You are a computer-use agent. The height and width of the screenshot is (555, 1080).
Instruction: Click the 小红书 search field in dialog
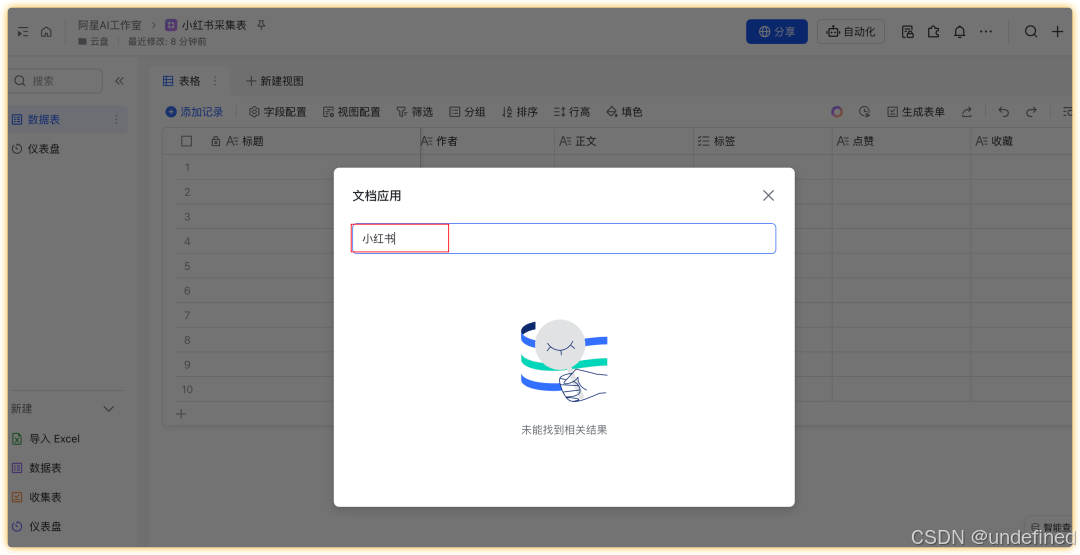563,238
